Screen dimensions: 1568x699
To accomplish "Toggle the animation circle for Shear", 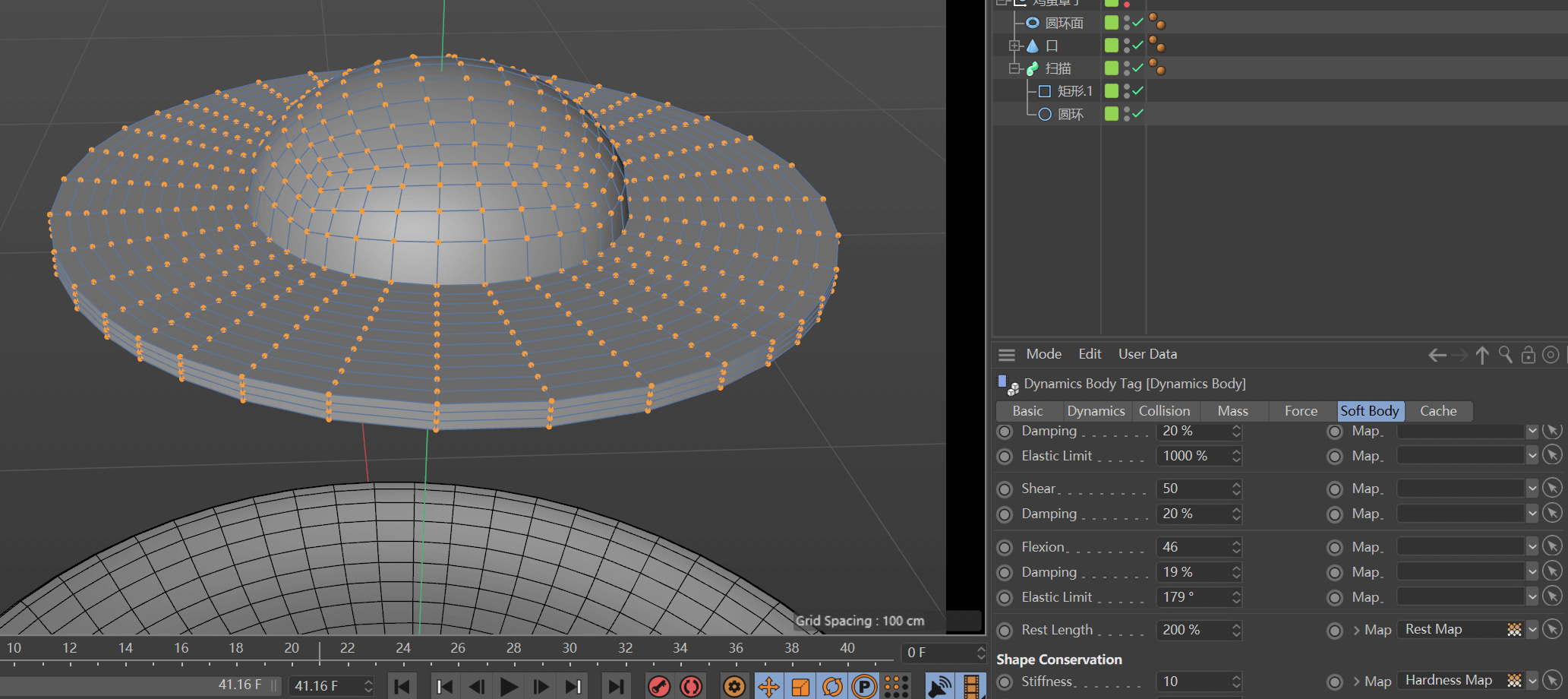I will tap(1005, 489).
